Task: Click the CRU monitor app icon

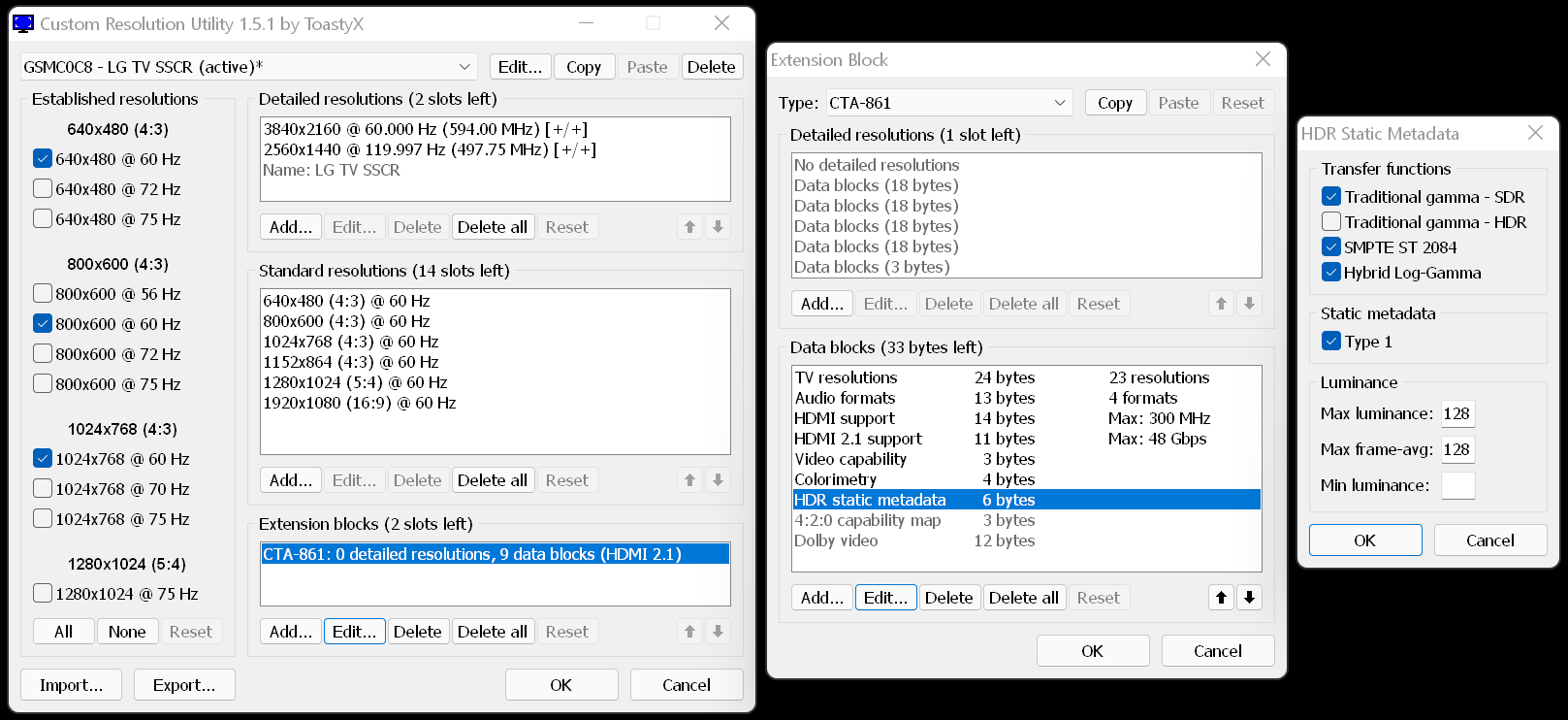Action: 23,23
